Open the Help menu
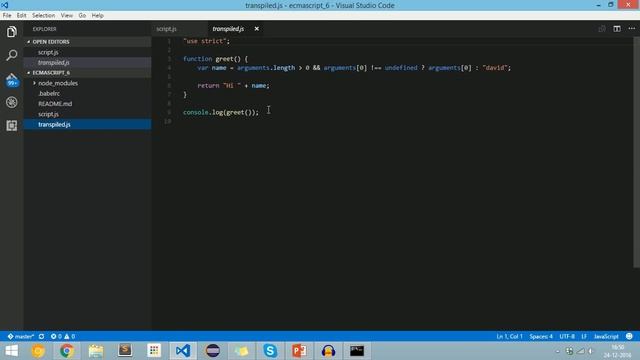Screen dimensions: 640x360 pyautogui.click(x=97, y=15)
